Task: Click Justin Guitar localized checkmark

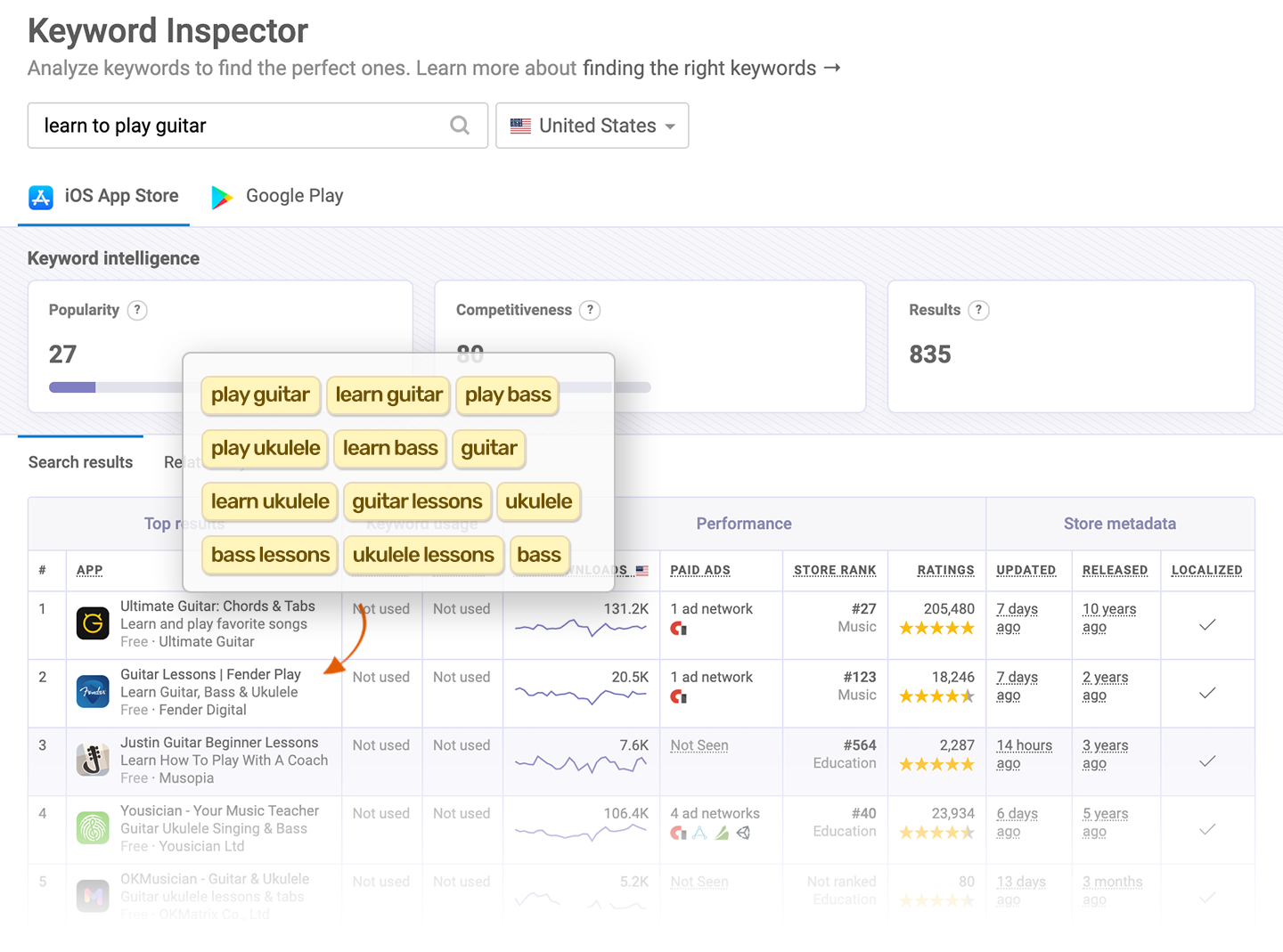Action: (x=1207, y=761)
